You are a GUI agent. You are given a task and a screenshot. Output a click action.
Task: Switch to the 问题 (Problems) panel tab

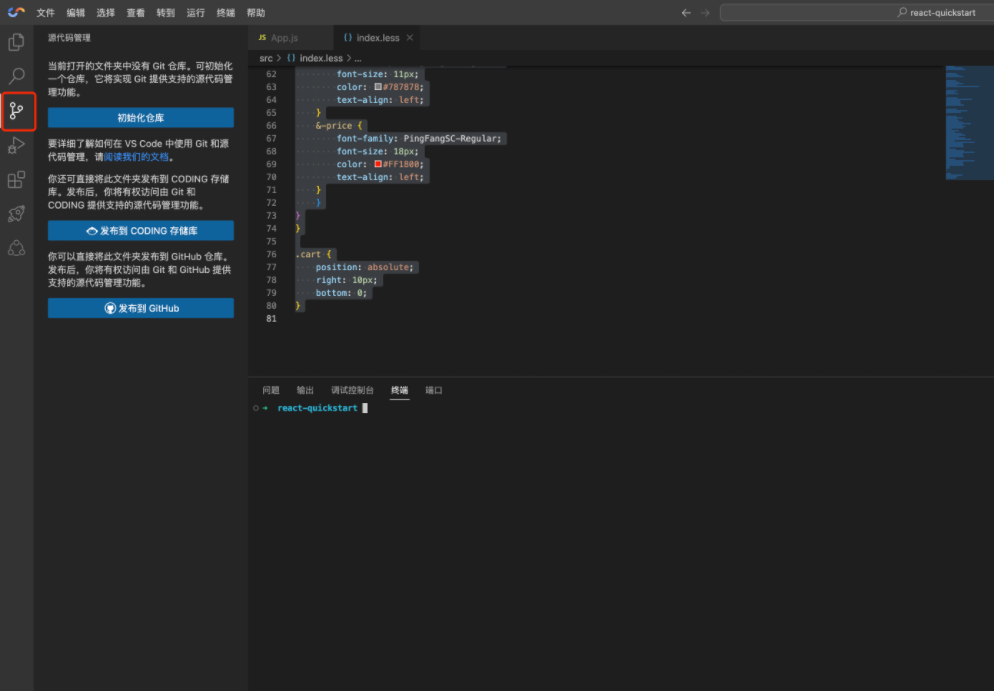[271, 390]
